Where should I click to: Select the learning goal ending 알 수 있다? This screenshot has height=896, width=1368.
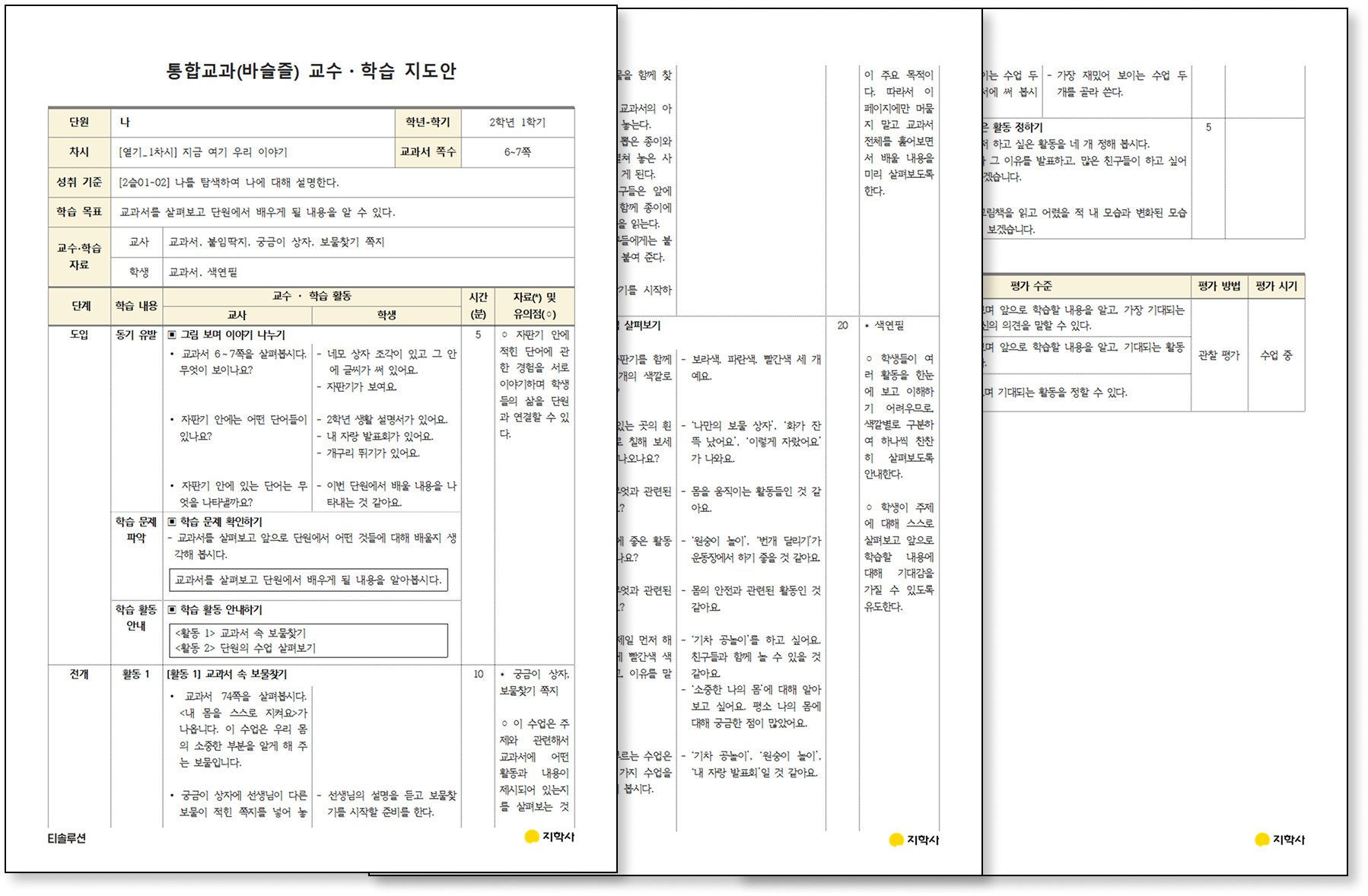pos(257,212)
